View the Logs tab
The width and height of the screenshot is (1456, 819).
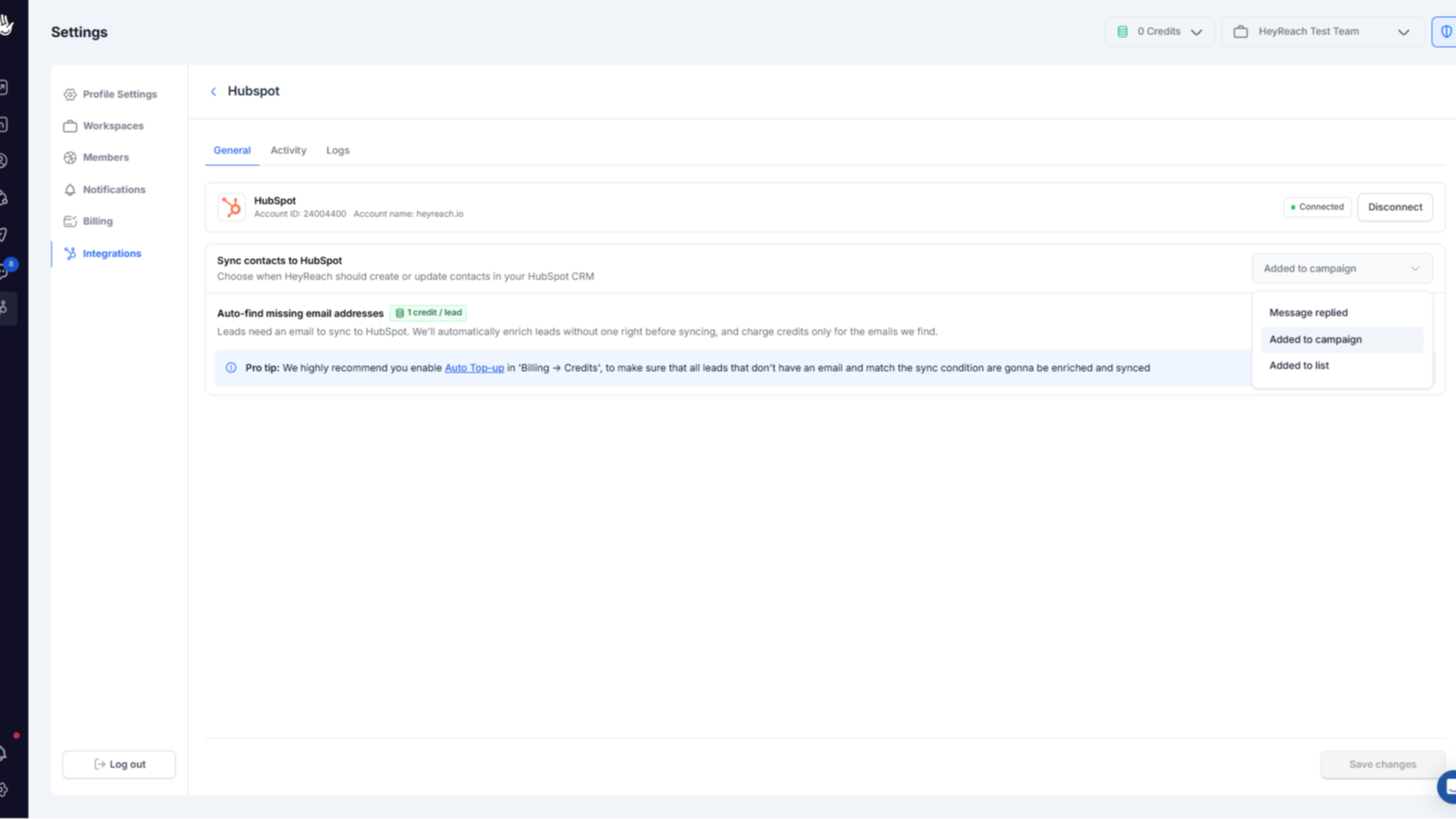pos(337,151)
